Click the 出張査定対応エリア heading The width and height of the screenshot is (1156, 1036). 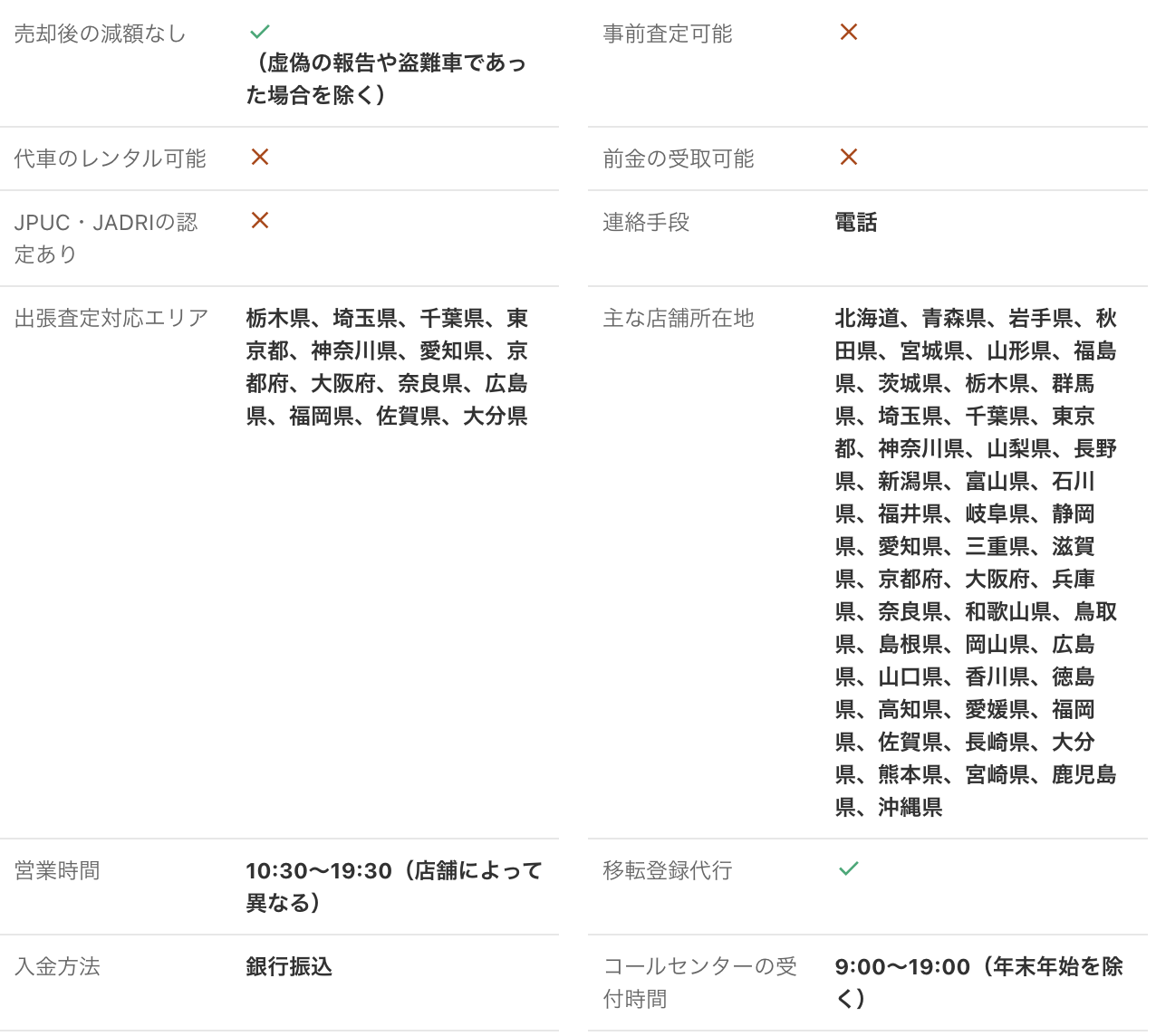click(111, 319)
